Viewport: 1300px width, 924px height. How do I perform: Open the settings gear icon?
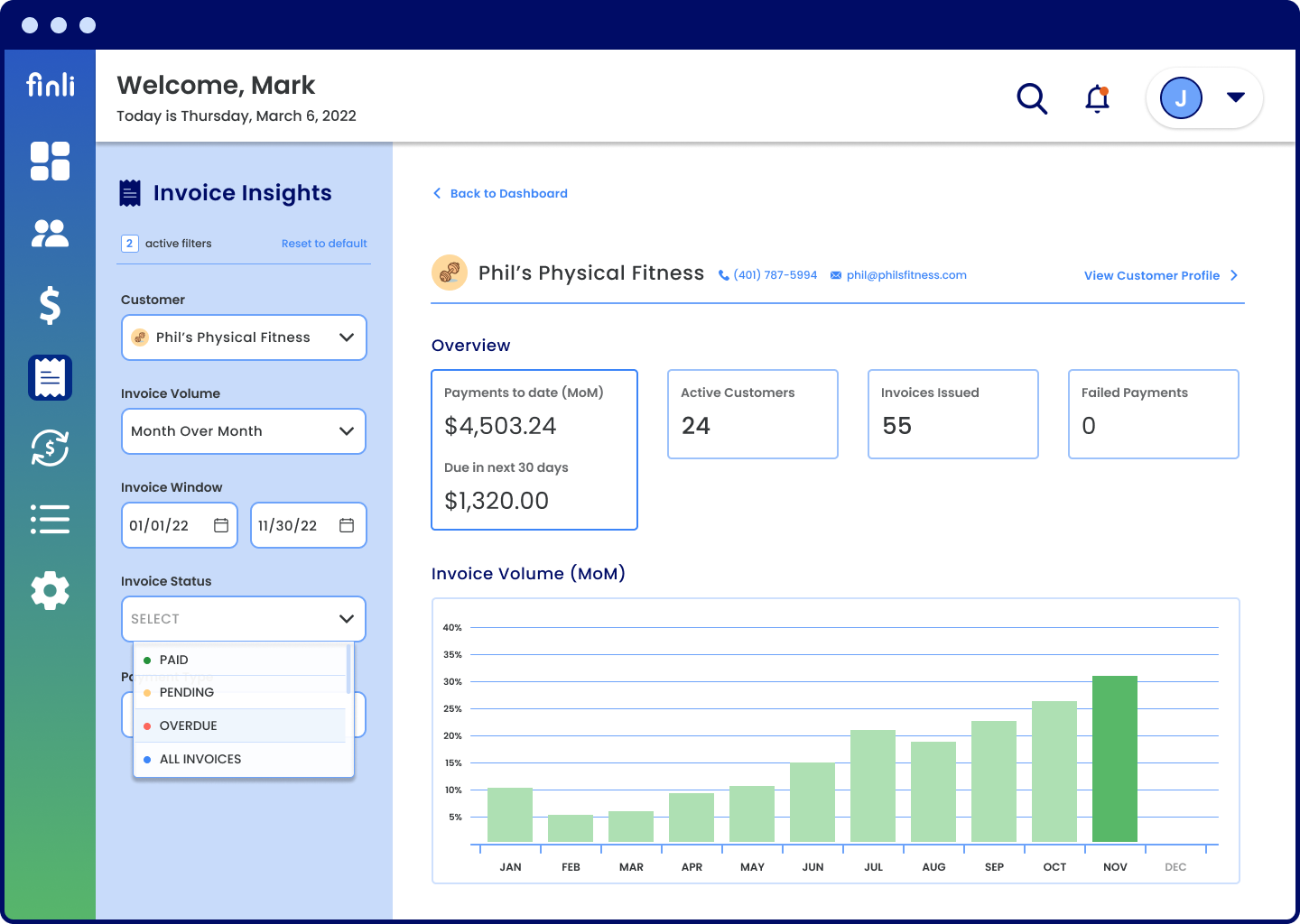pos(50,591)
